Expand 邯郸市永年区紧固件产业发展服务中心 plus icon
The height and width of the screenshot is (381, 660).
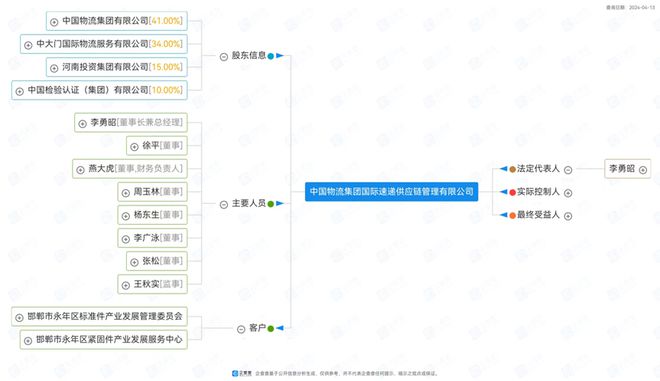(28, 341)
